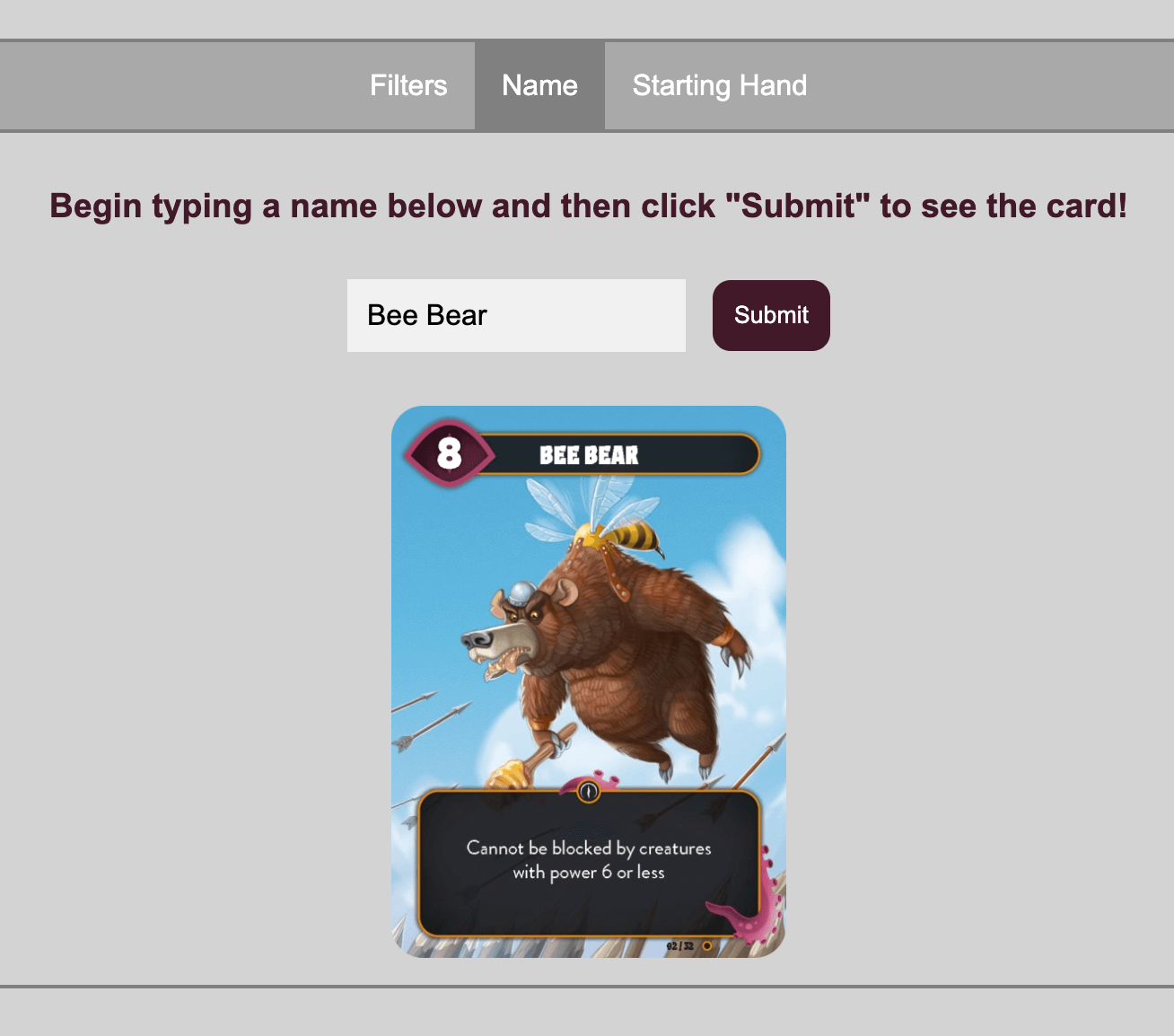Image resolution: width=1174 pixels, height=1036 pixels.
Task: Click the bear's metal helmet
Action: point(521,592)
